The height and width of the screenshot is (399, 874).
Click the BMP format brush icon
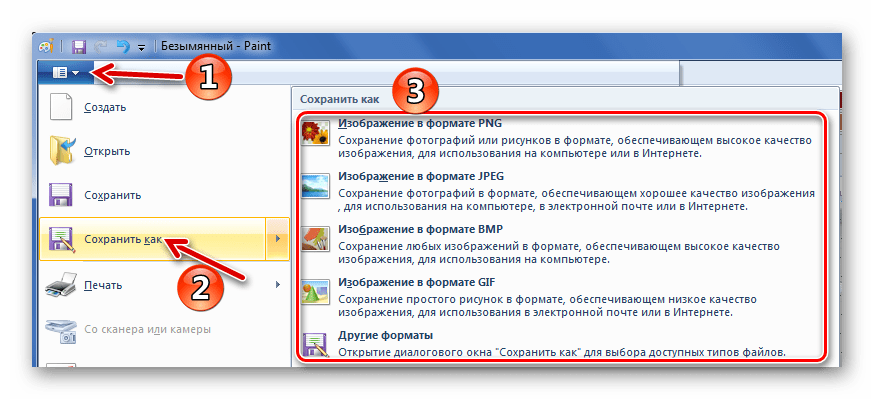[315, 239]
